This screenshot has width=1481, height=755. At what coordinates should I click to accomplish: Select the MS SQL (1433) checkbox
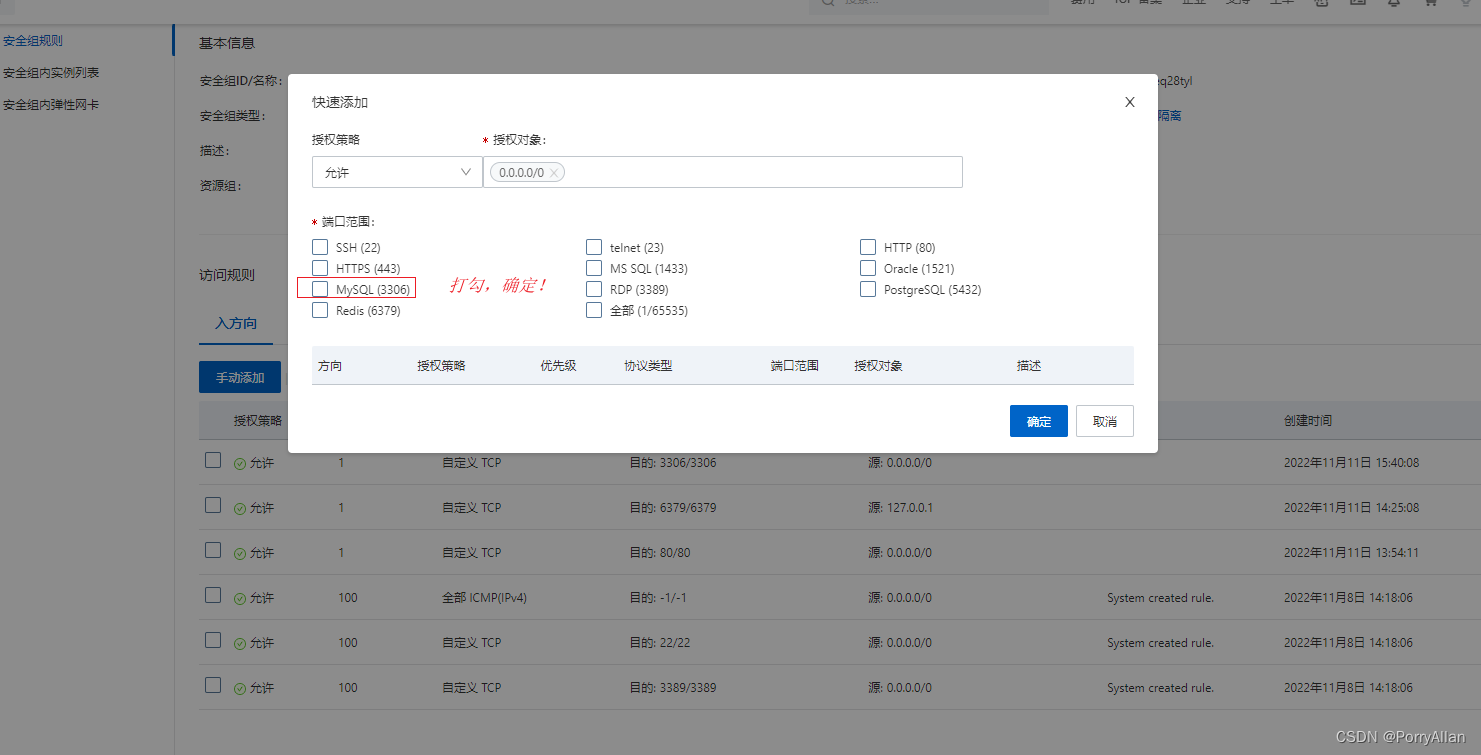[x=594, y=268]
